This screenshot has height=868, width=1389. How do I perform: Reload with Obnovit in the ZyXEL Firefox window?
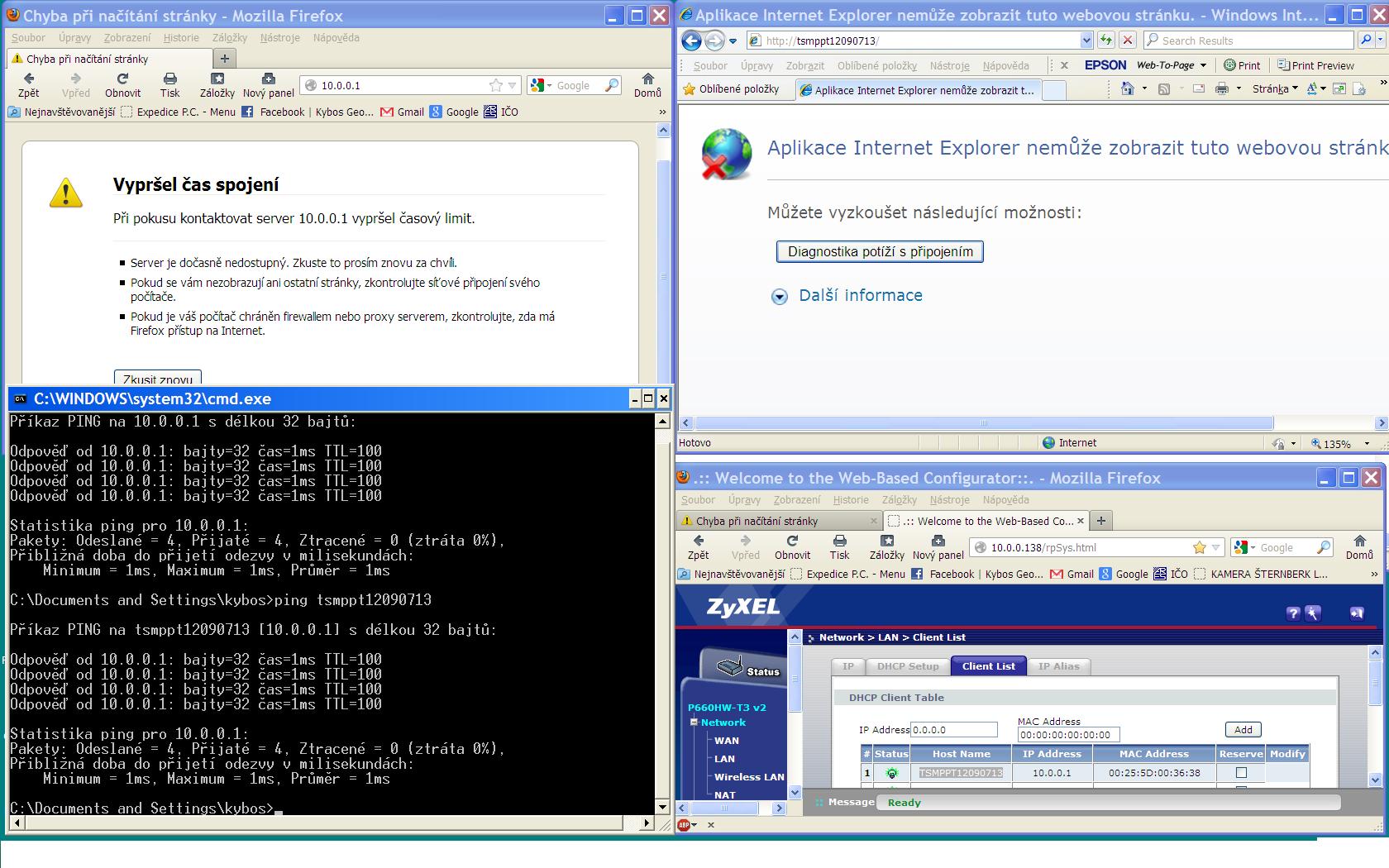[x=792, y=546]
